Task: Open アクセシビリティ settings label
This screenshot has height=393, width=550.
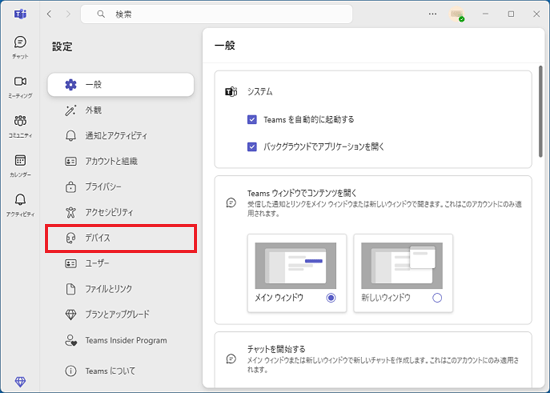Action: [x=109, y=212]
